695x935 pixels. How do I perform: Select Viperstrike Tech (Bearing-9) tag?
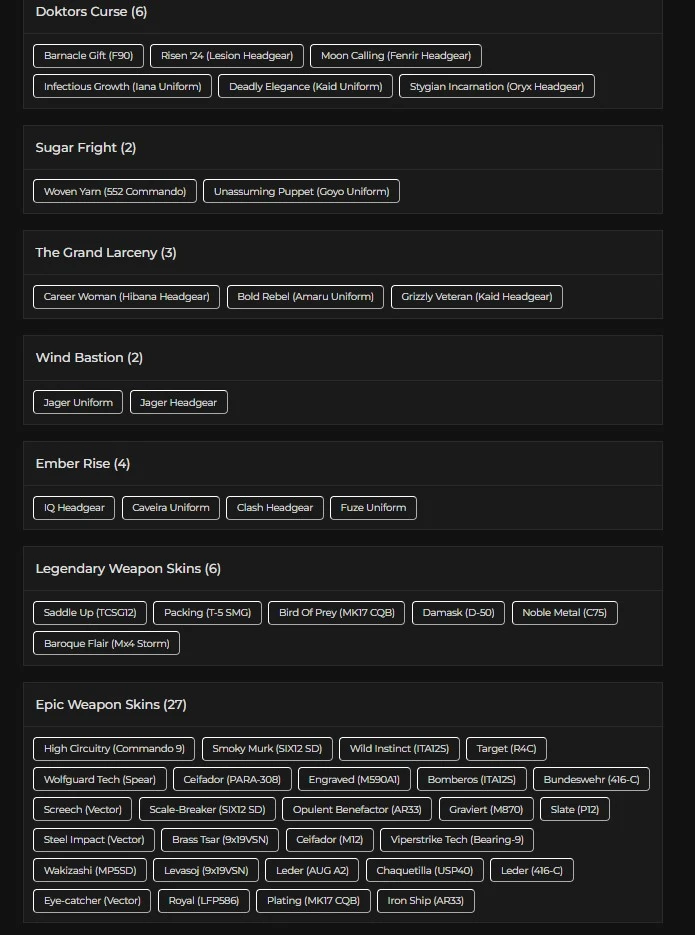pos(456,840)
